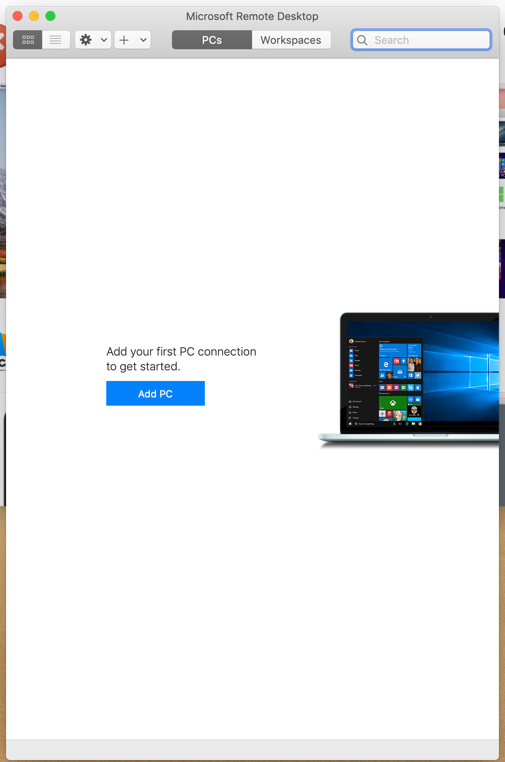505x762 pixels.
Task: Switch to list view layout
Action: coord(56,40)
